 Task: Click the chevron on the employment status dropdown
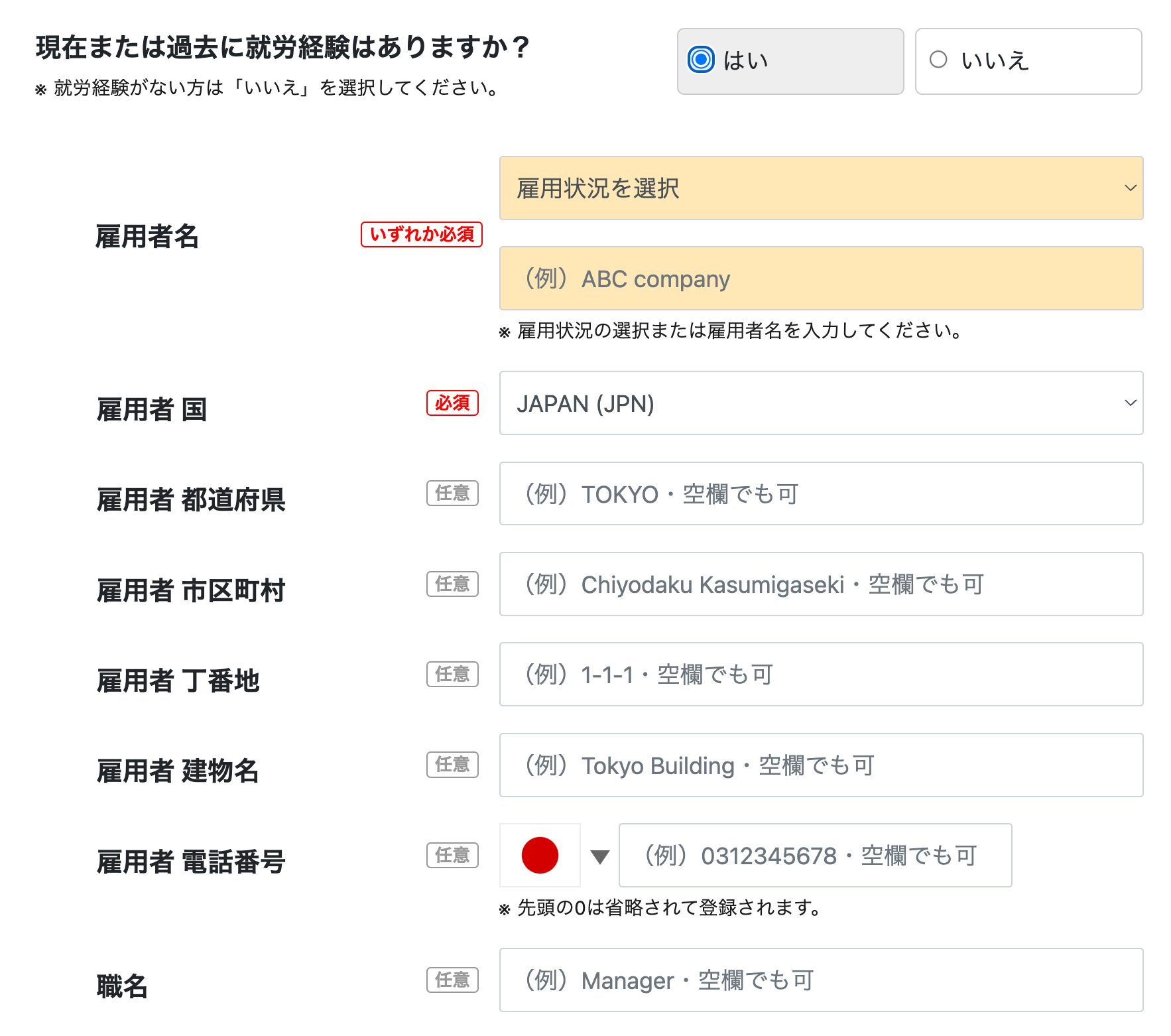click(1131, 188)
